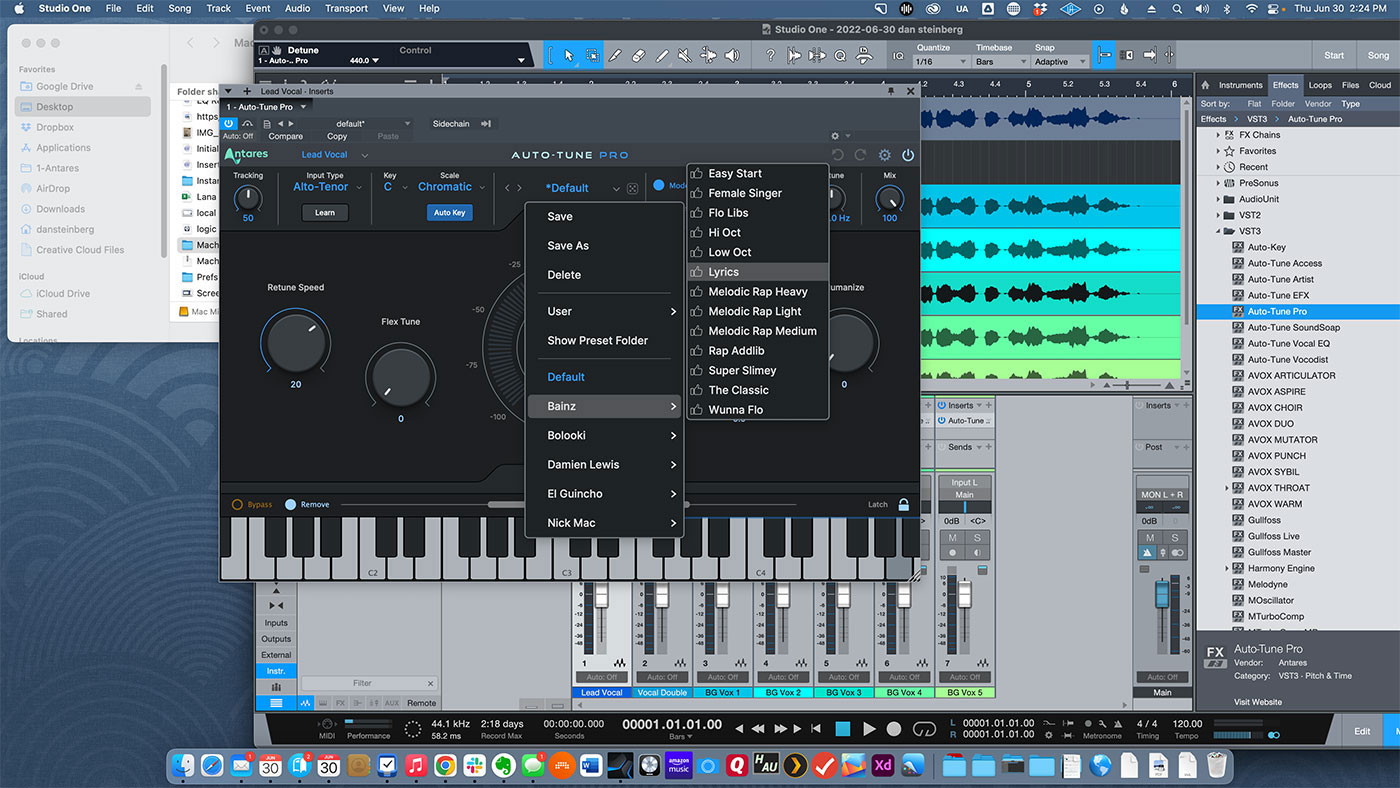Open Finder from the Dock
The height and width of the screenshot is (788, 1400).
(x=183, y=766)
